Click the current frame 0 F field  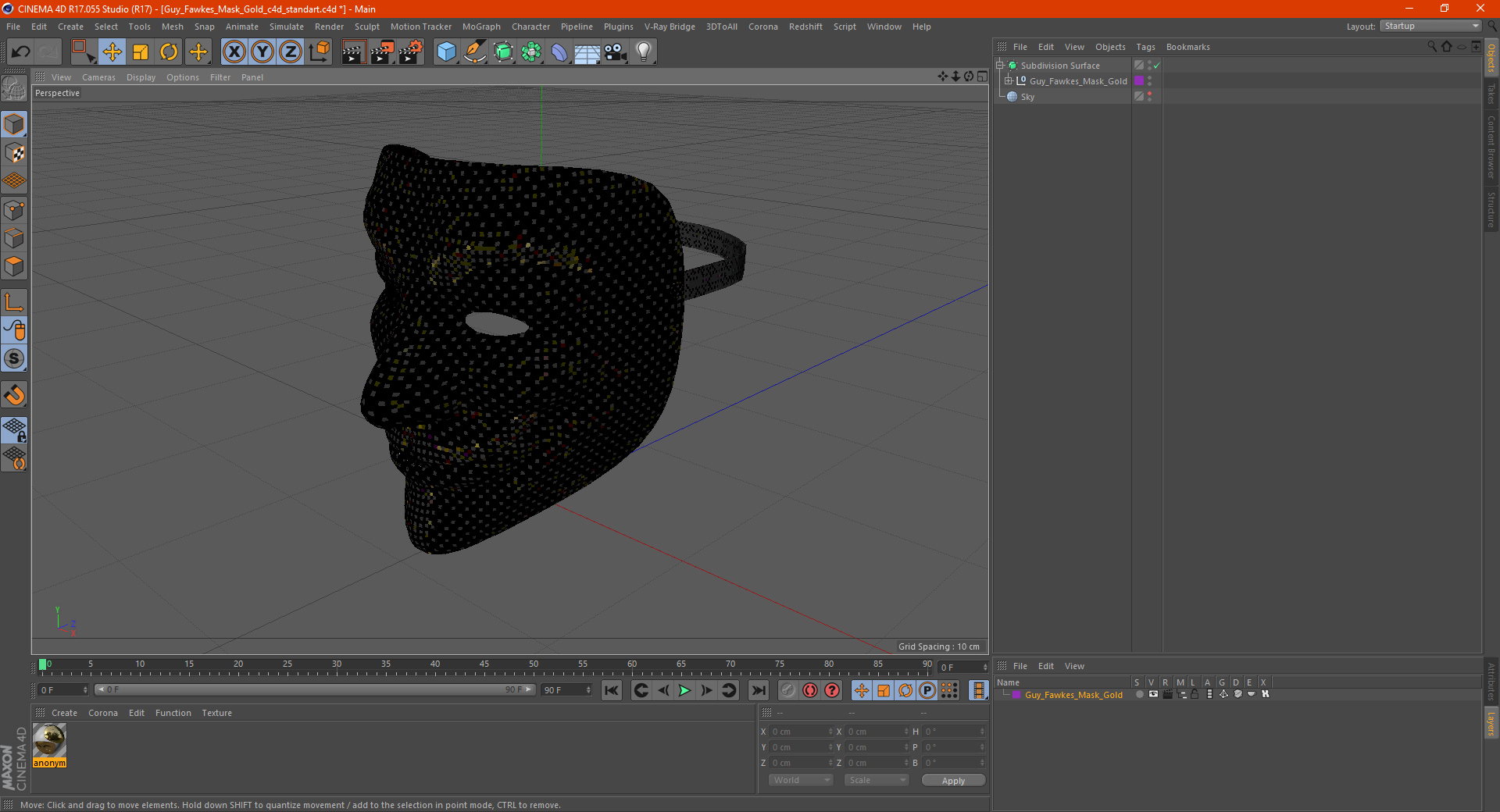point(63,690)
